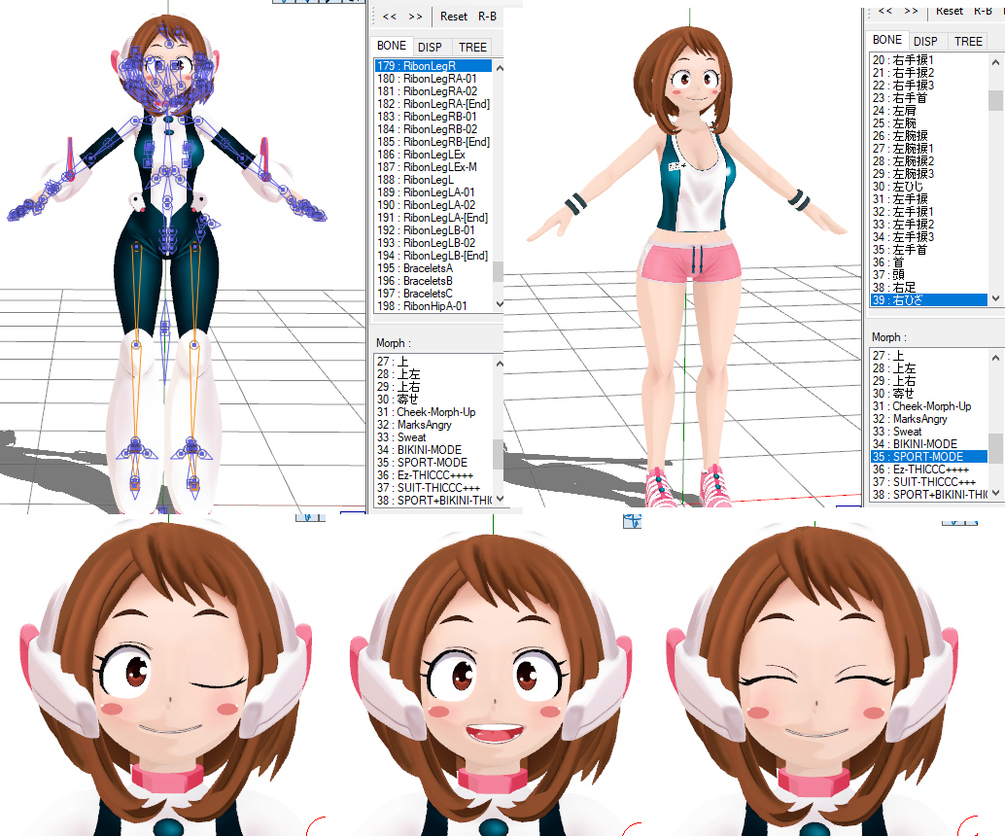1005x836 pixels.
Task: Select bone 182 : RibonLegRA-[End]
Action: pos(433,104)
